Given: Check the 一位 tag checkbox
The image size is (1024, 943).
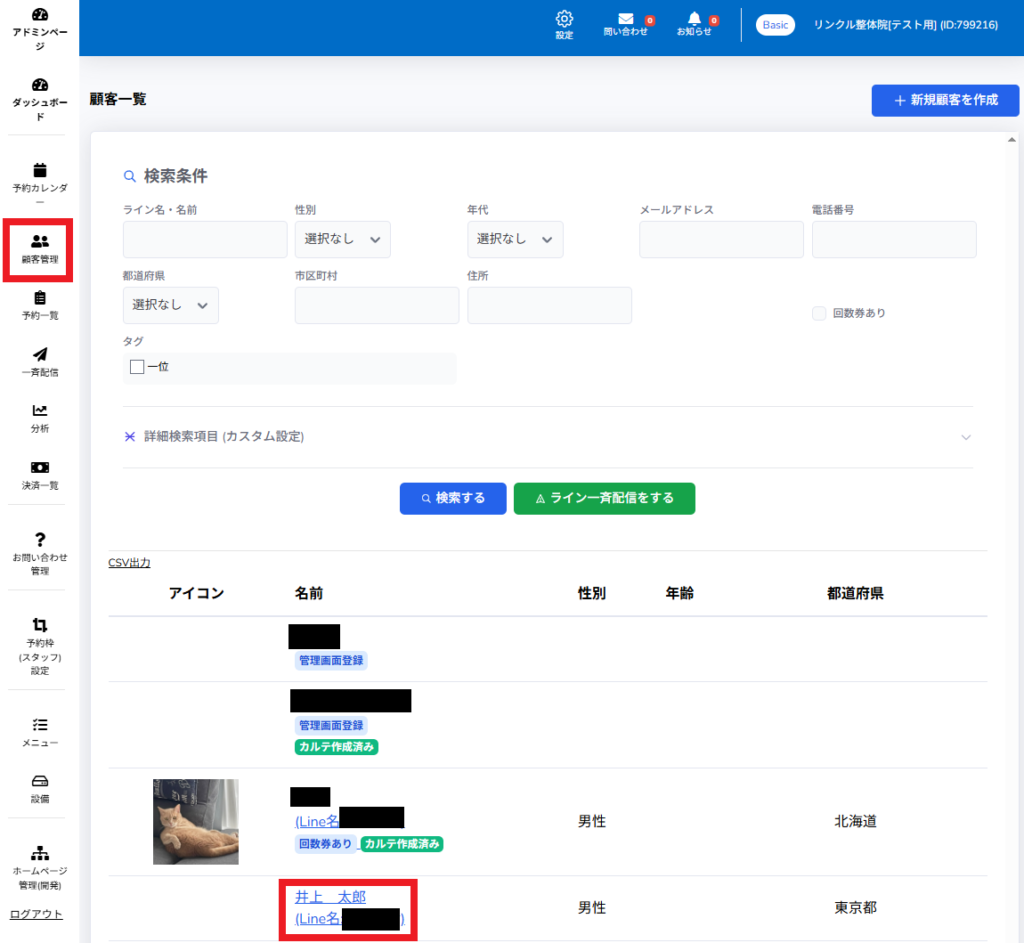Looking at the screenshot, I should [x=138, y=367].
